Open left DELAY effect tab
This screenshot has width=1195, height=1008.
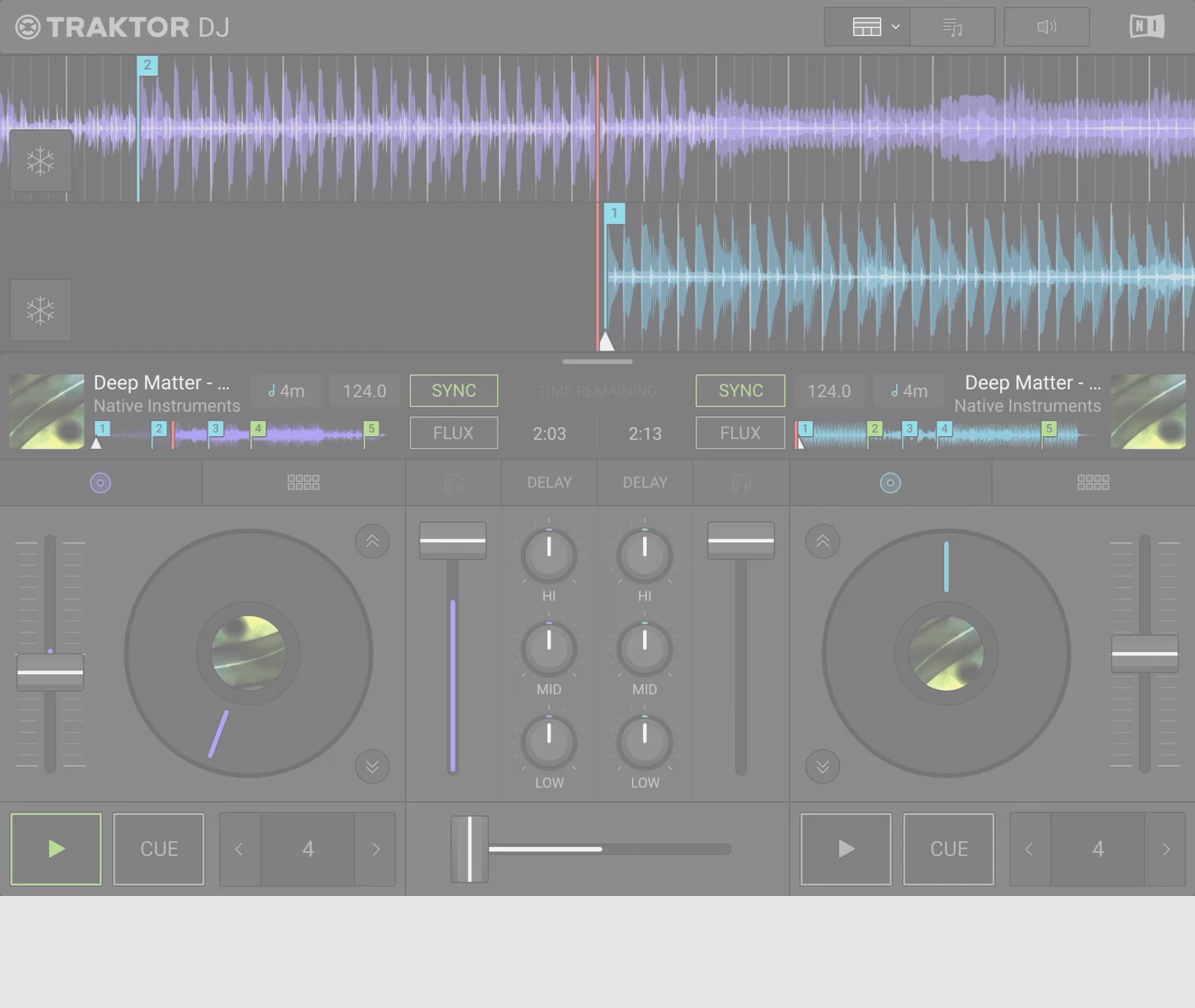pyautogui.click(x=549, y=483)
